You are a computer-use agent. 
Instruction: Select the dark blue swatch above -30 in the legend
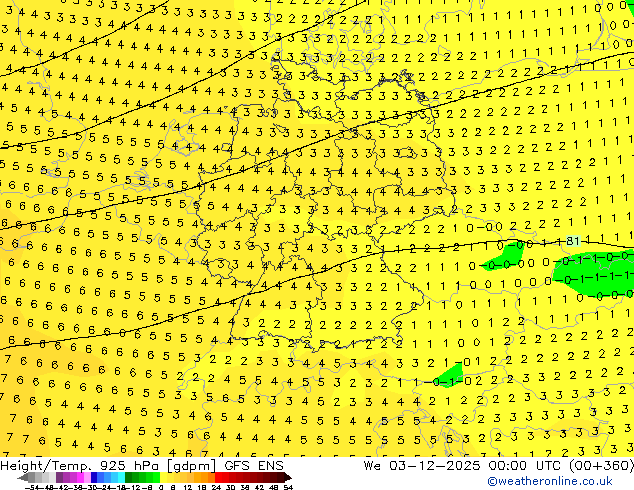pos(94,477)
